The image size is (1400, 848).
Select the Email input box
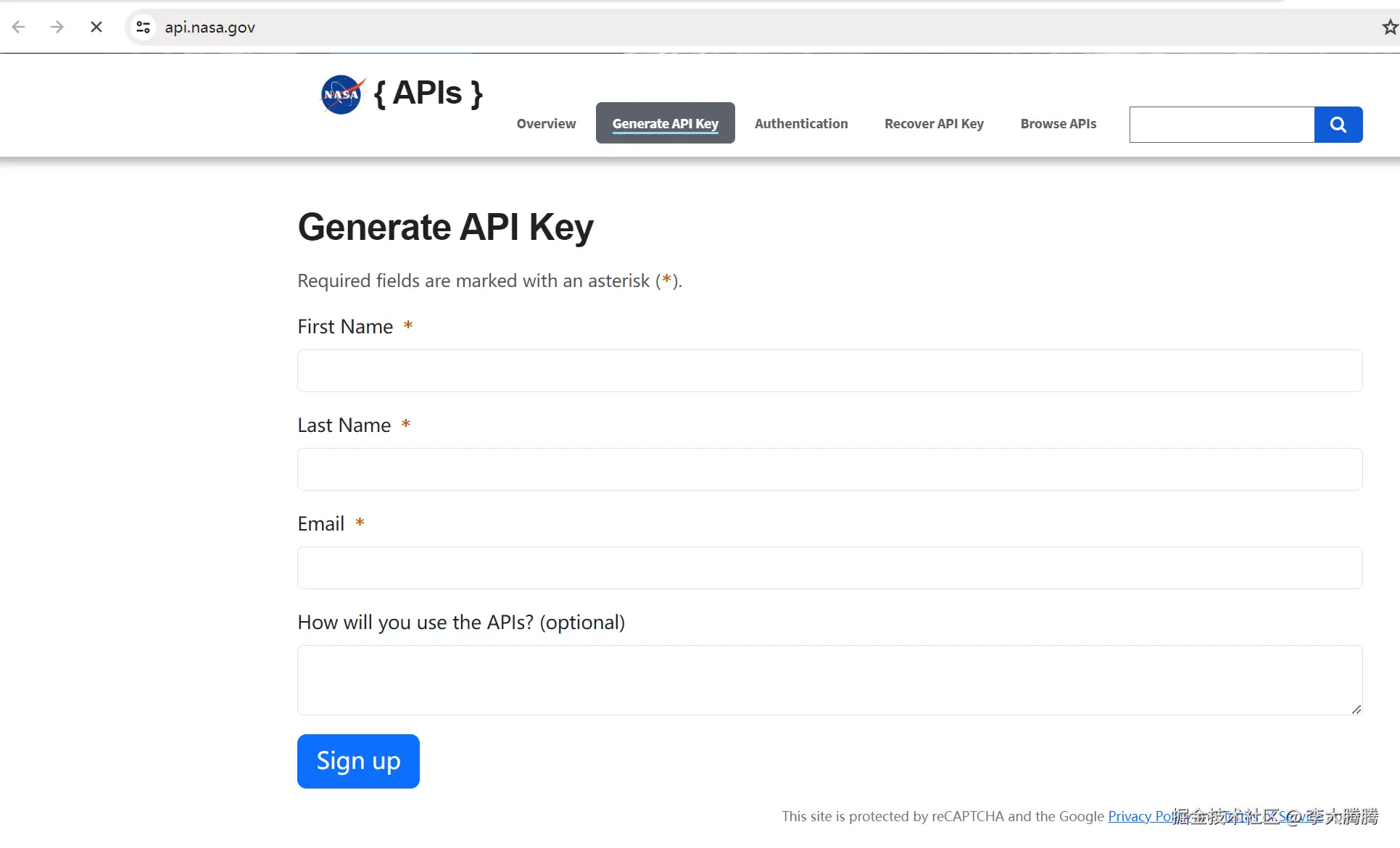(829, 568)
